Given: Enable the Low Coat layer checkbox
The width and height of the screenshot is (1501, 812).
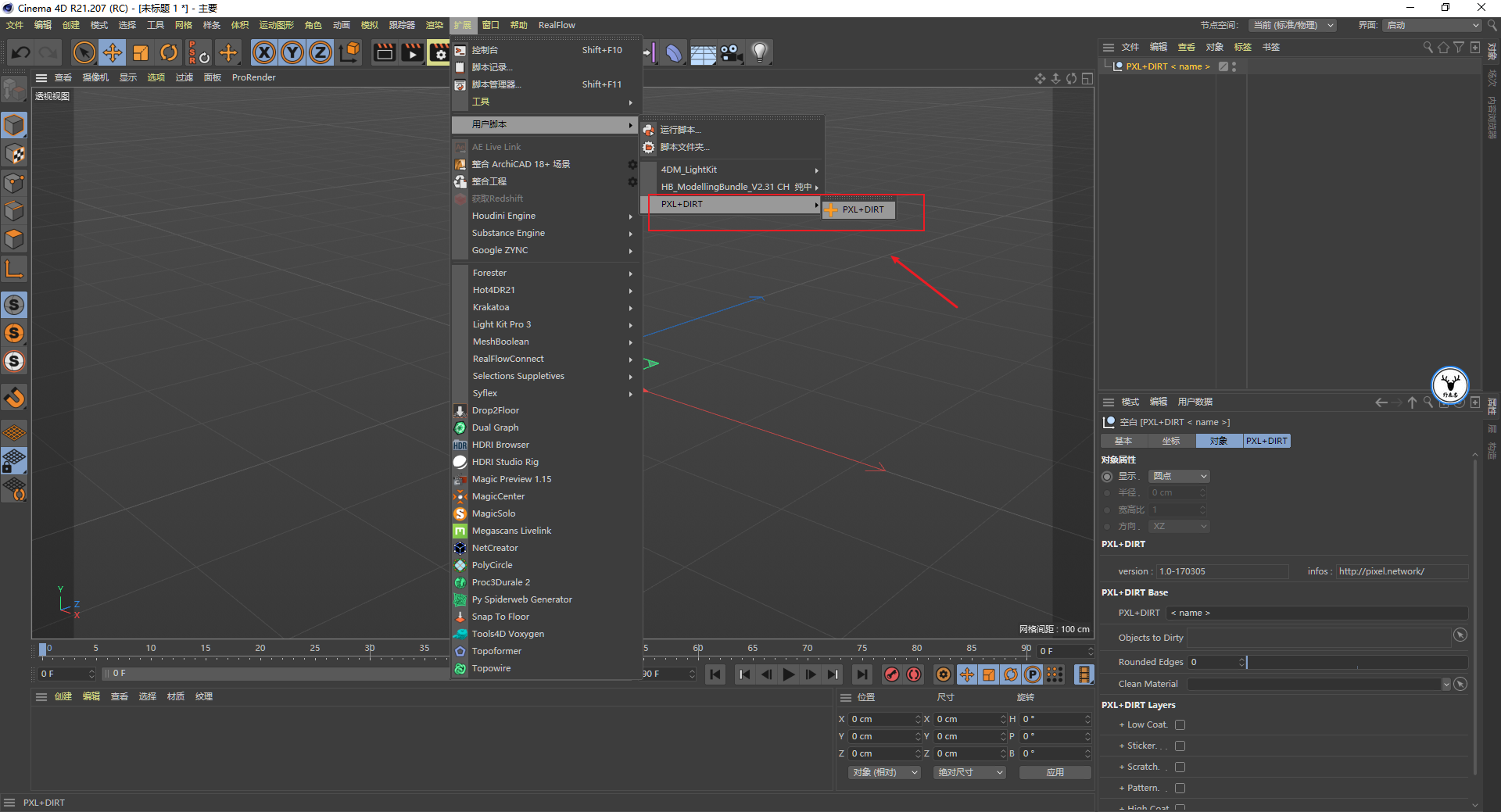Looking at the screenshot, I should (1180, 725).
